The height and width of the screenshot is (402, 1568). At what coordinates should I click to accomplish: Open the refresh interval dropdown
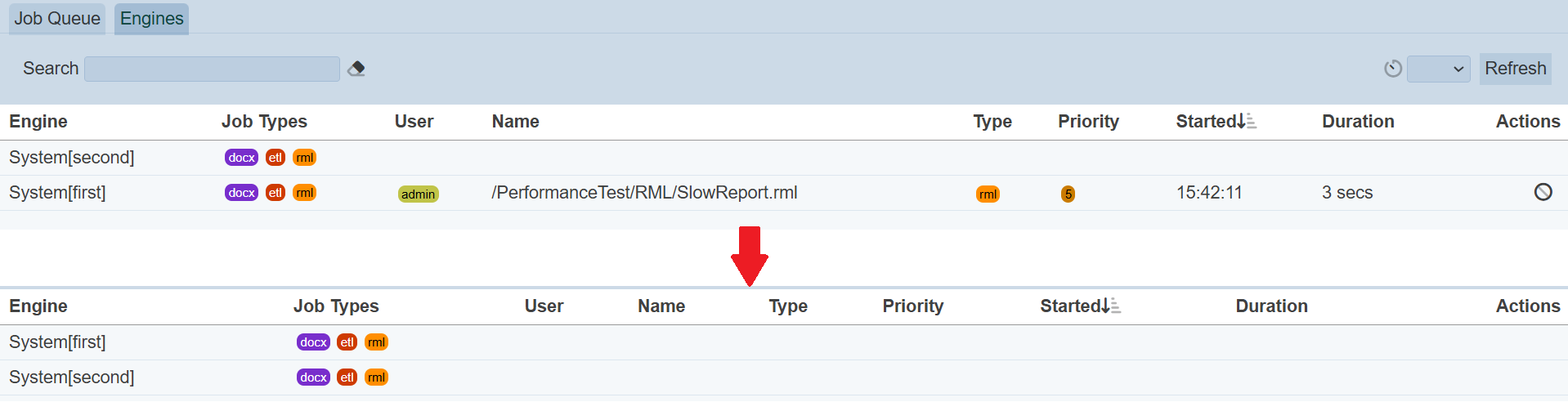coord(1438,69)
